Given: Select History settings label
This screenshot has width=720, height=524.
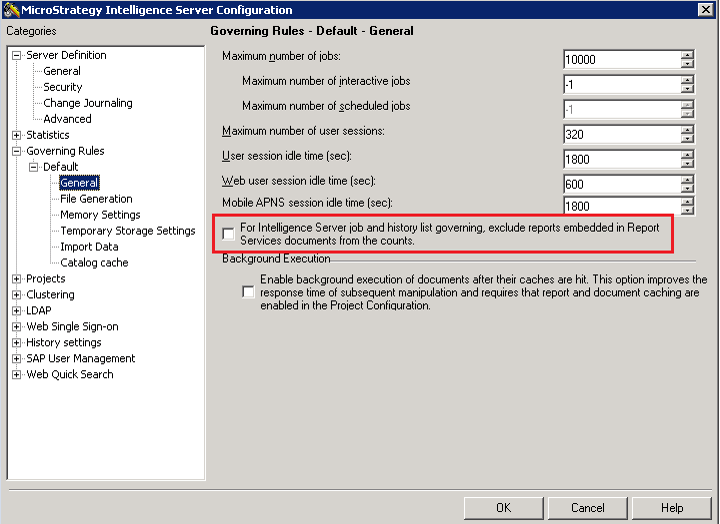Looking at the screenshot, I should [x=64, y=343].
